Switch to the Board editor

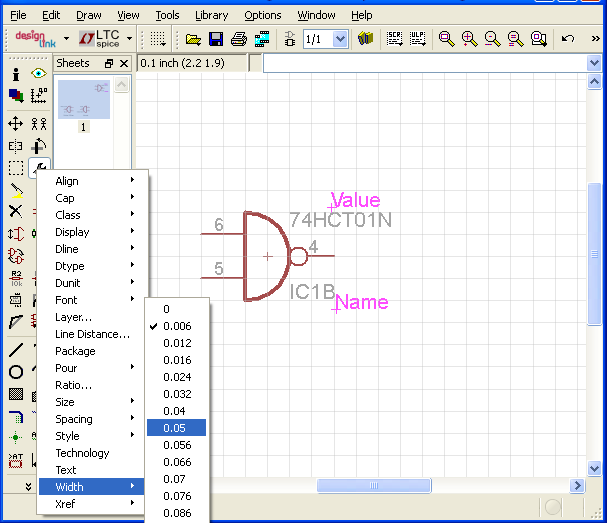290,39
